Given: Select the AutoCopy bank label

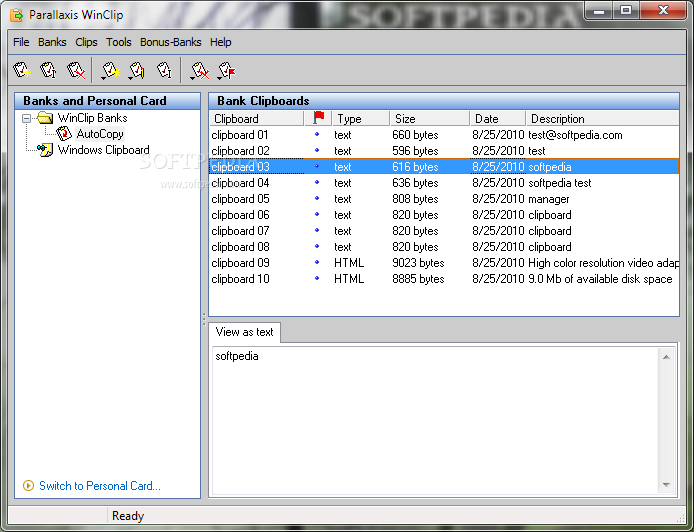Looking at the screenshot, I should (100, 134).
